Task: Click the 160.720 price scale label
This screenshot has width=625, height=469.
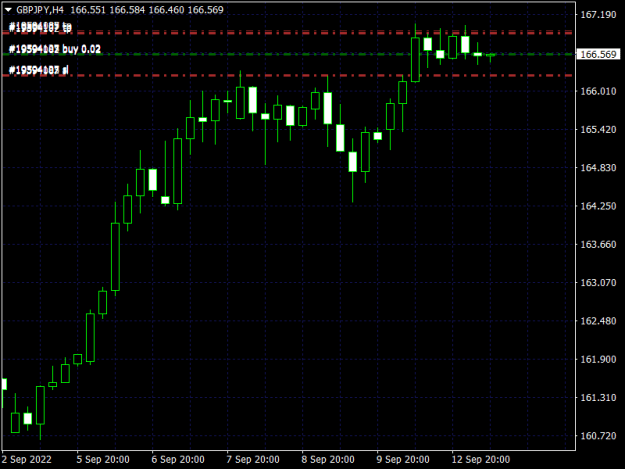Action: click(x=598, y=436)
